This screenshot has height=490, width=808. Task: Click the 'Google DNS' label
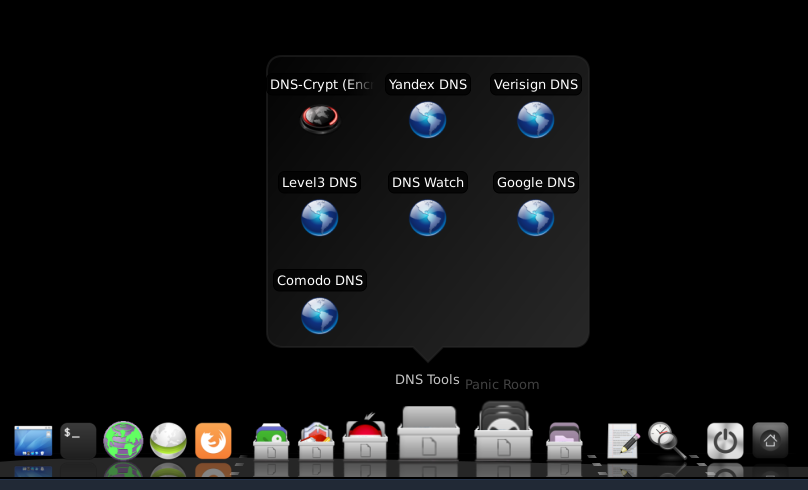click(536, 182)
